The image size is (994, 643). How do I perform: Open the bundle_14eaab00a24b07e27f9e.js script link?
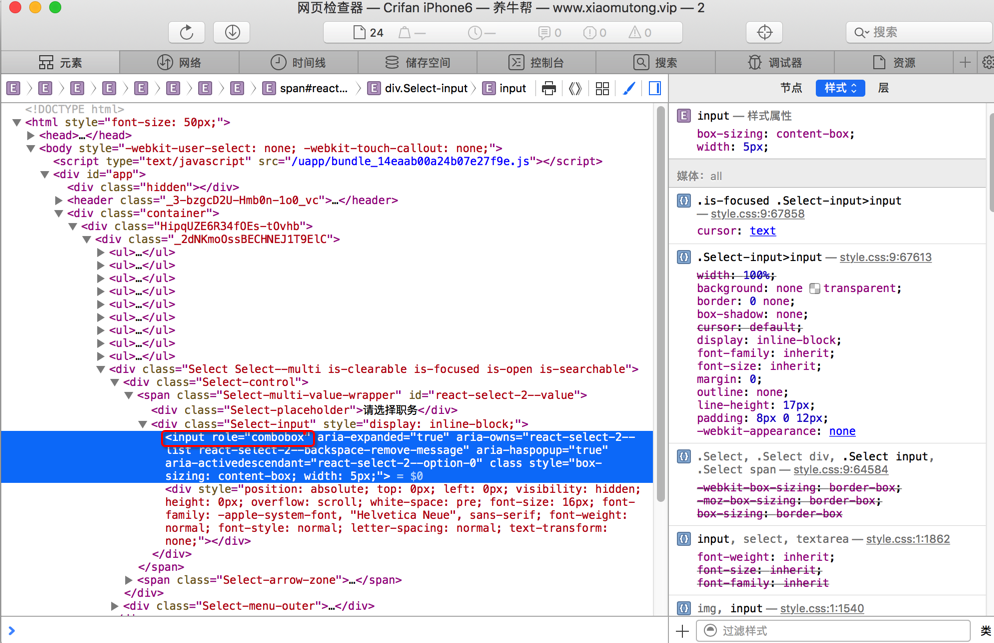click(411, 161)
